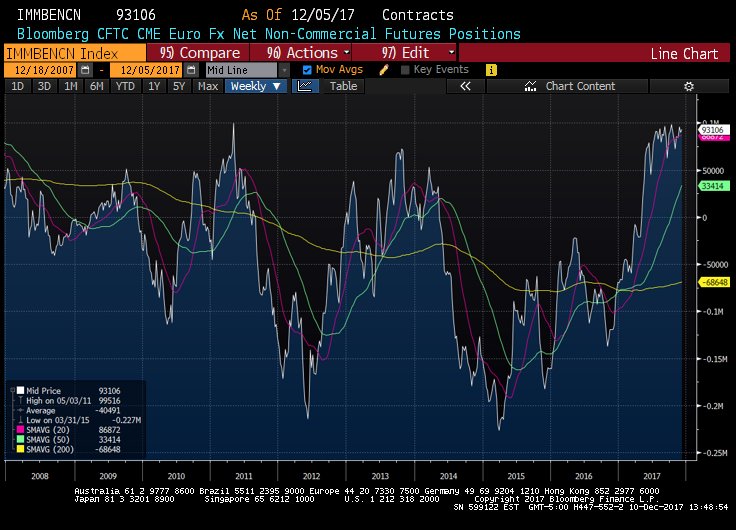Click the Line Chart title label
Screen dimensions: 736x530
tap(684, 54)
